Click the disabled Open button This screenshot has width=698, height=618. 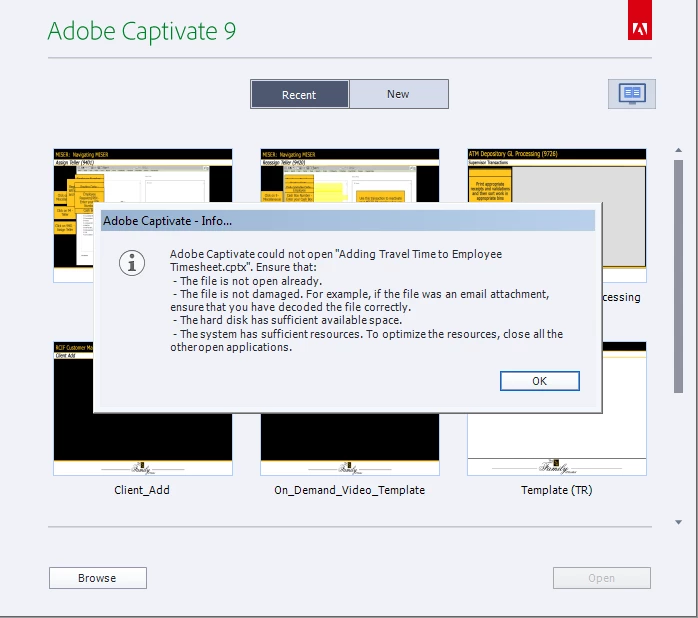pyautogui.click(x=602, y=578)
